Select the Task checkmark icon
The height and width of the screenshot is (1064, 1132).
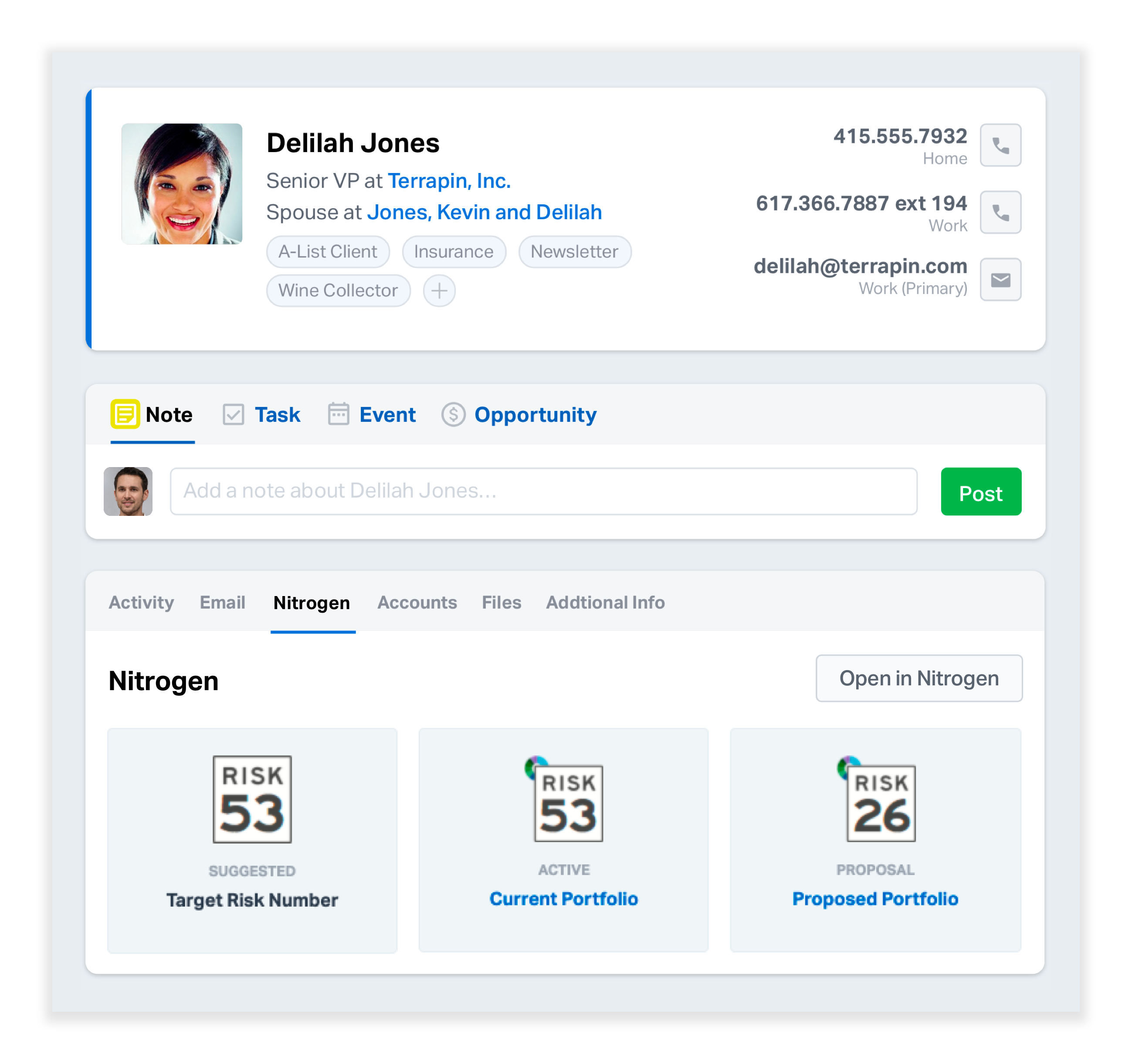pyautogui.click(x=234, y=414)
